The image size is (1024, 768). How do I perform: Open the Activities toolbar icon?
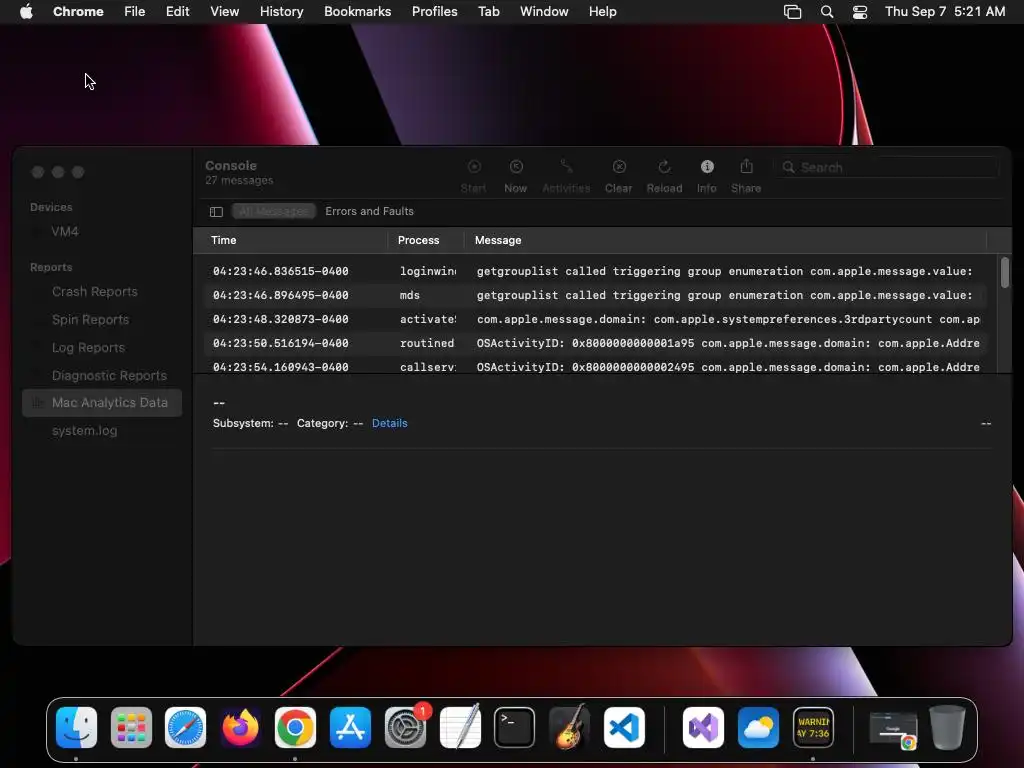coord(566,167)
